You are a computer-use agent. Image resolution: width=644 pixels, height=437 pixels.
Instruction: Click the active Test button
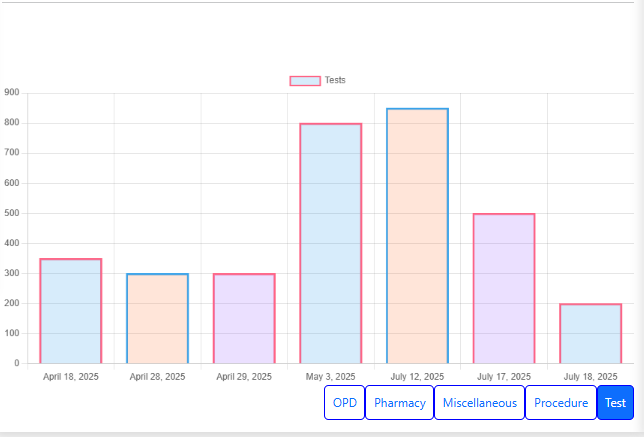[615, 403]
